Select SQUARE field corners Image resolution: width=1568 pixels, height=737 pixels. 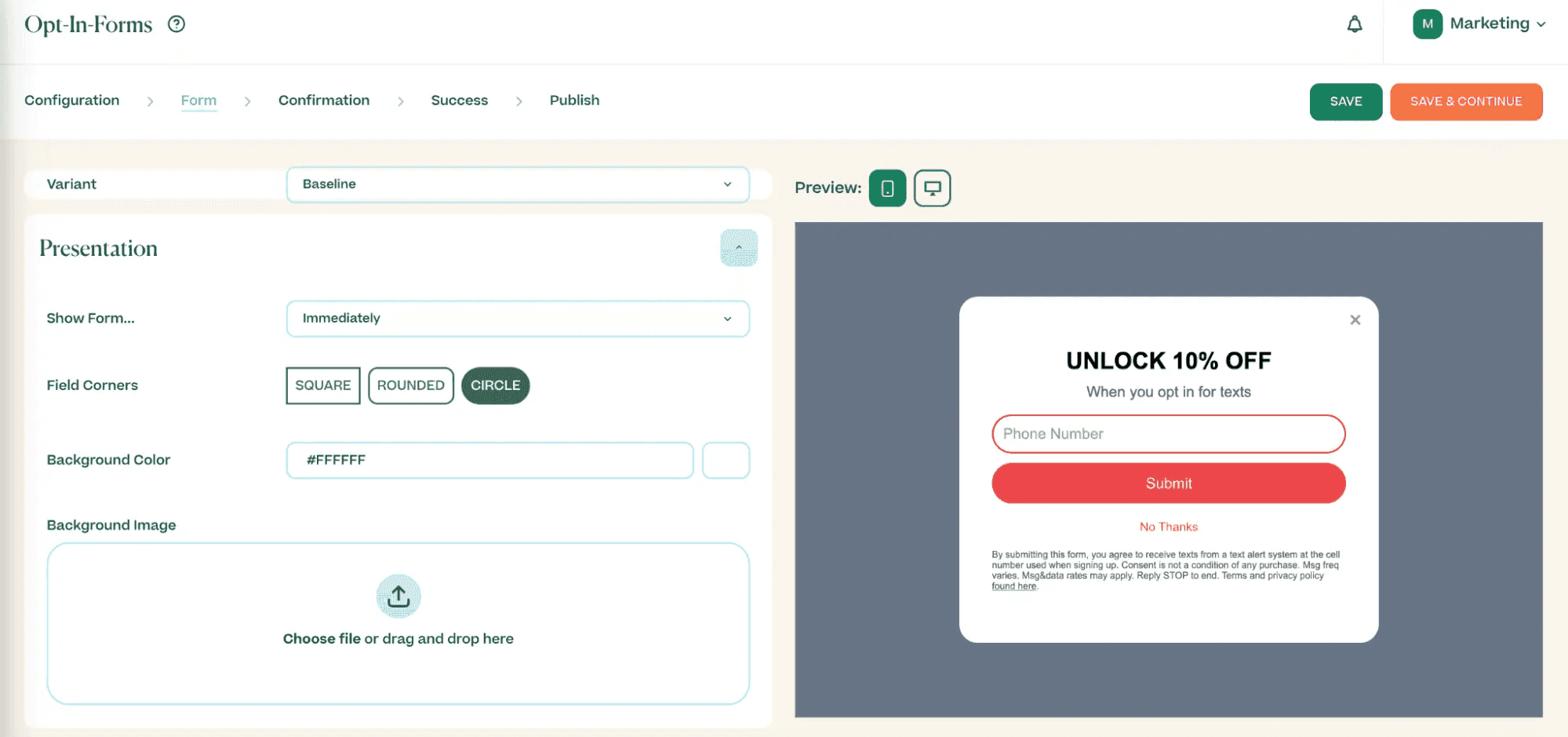pos(322,385)
